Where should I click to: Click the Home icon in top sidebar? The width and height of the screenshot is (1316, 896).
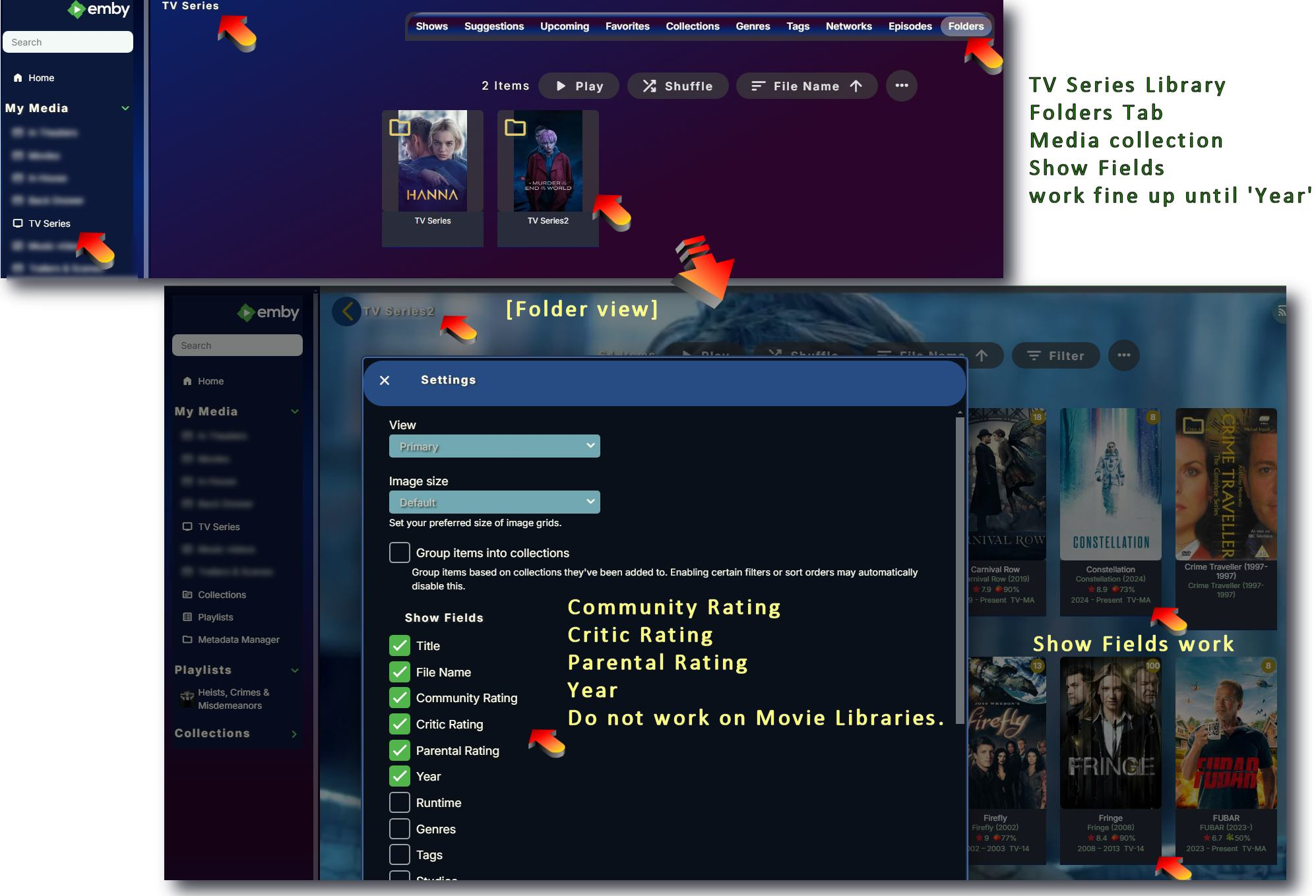click(18, 78)
